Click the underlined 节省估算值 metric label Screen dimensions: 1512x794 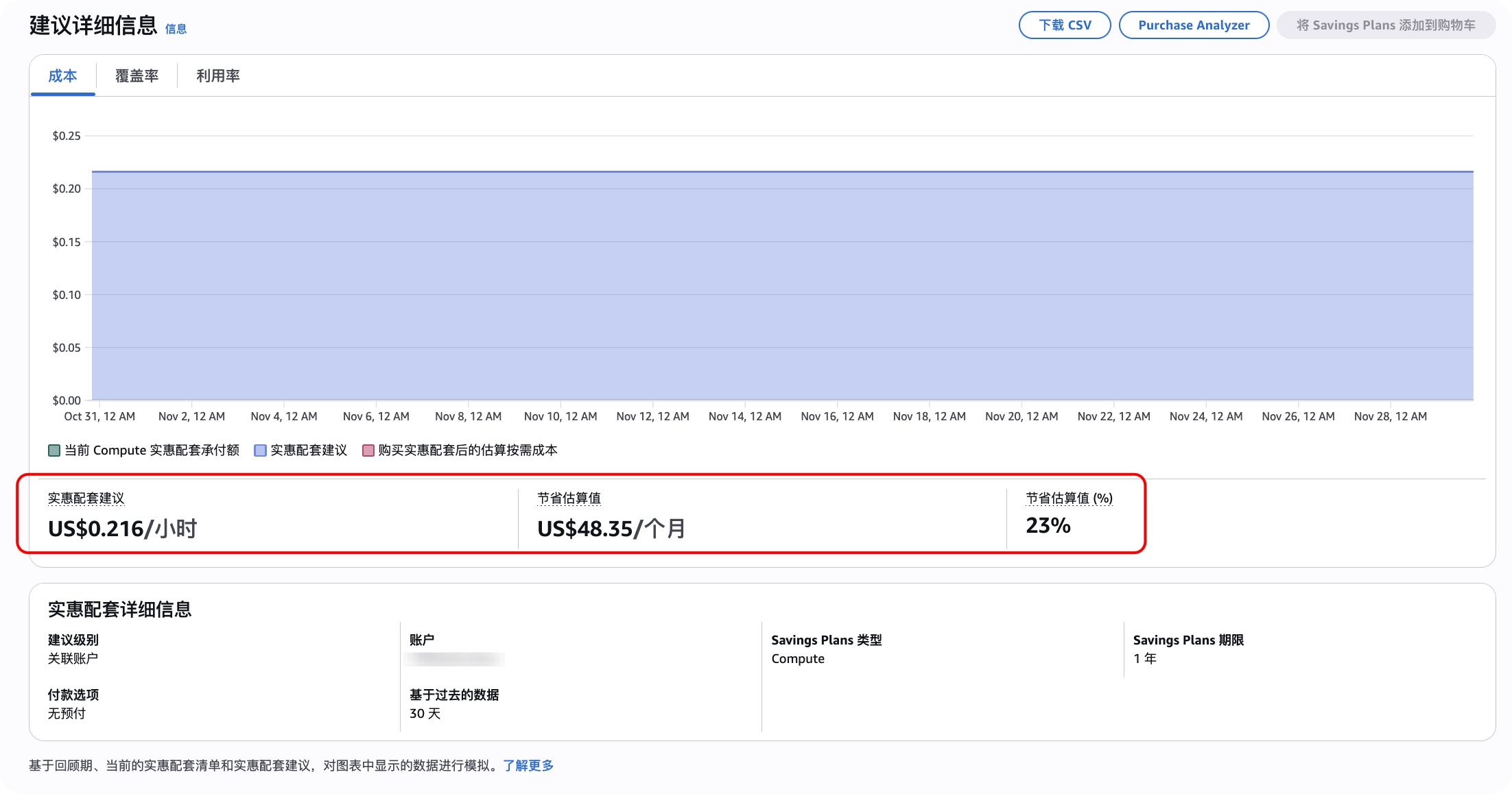tap(569, 498)
